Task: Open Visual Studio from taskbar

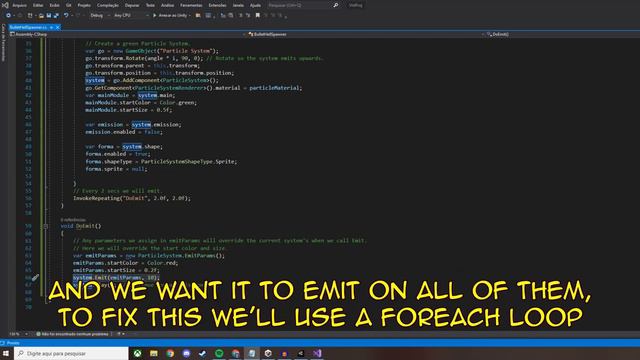Action: click(317, 353)
